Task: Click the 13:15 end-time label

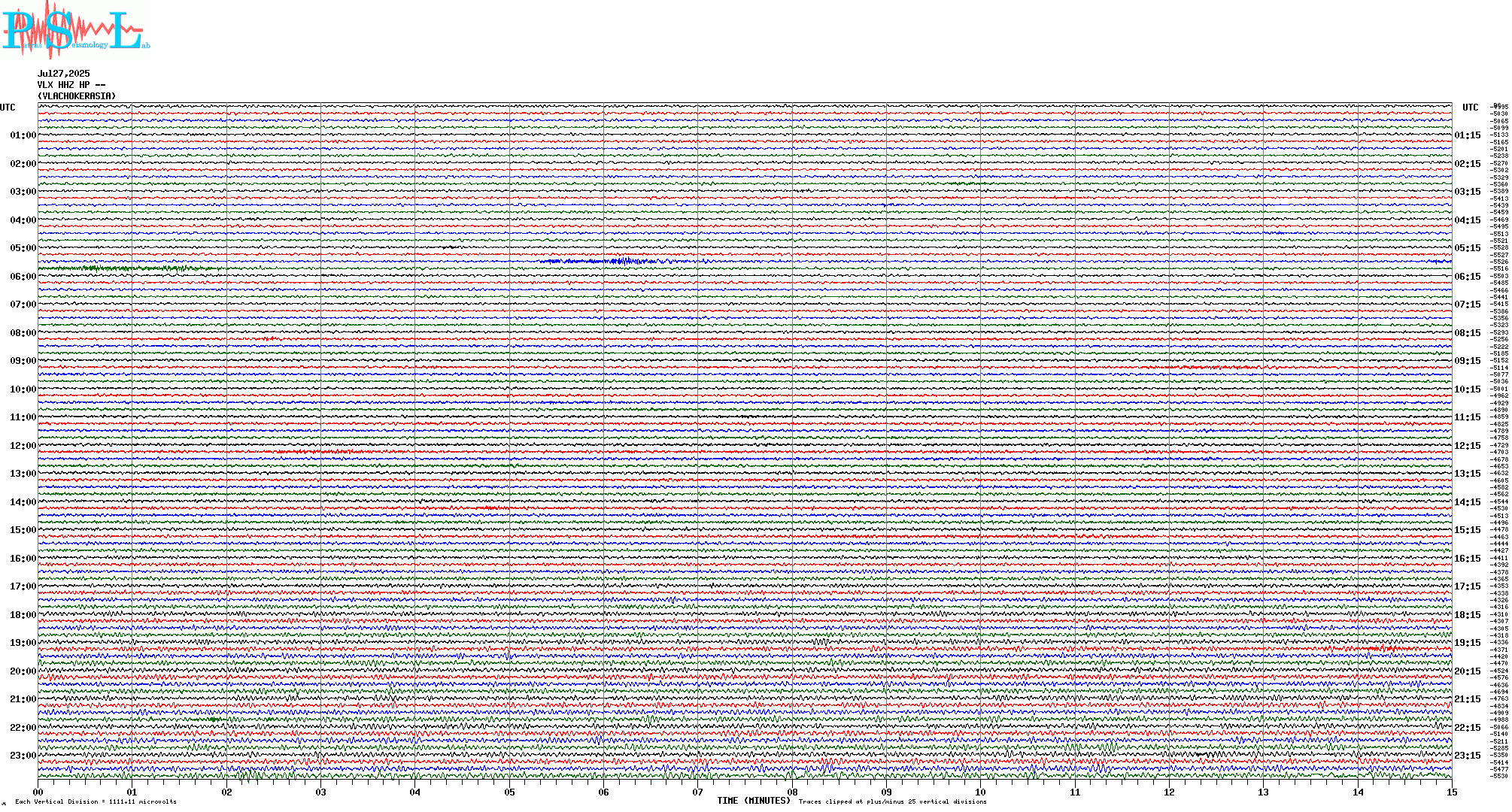Action: point(1468,474)
